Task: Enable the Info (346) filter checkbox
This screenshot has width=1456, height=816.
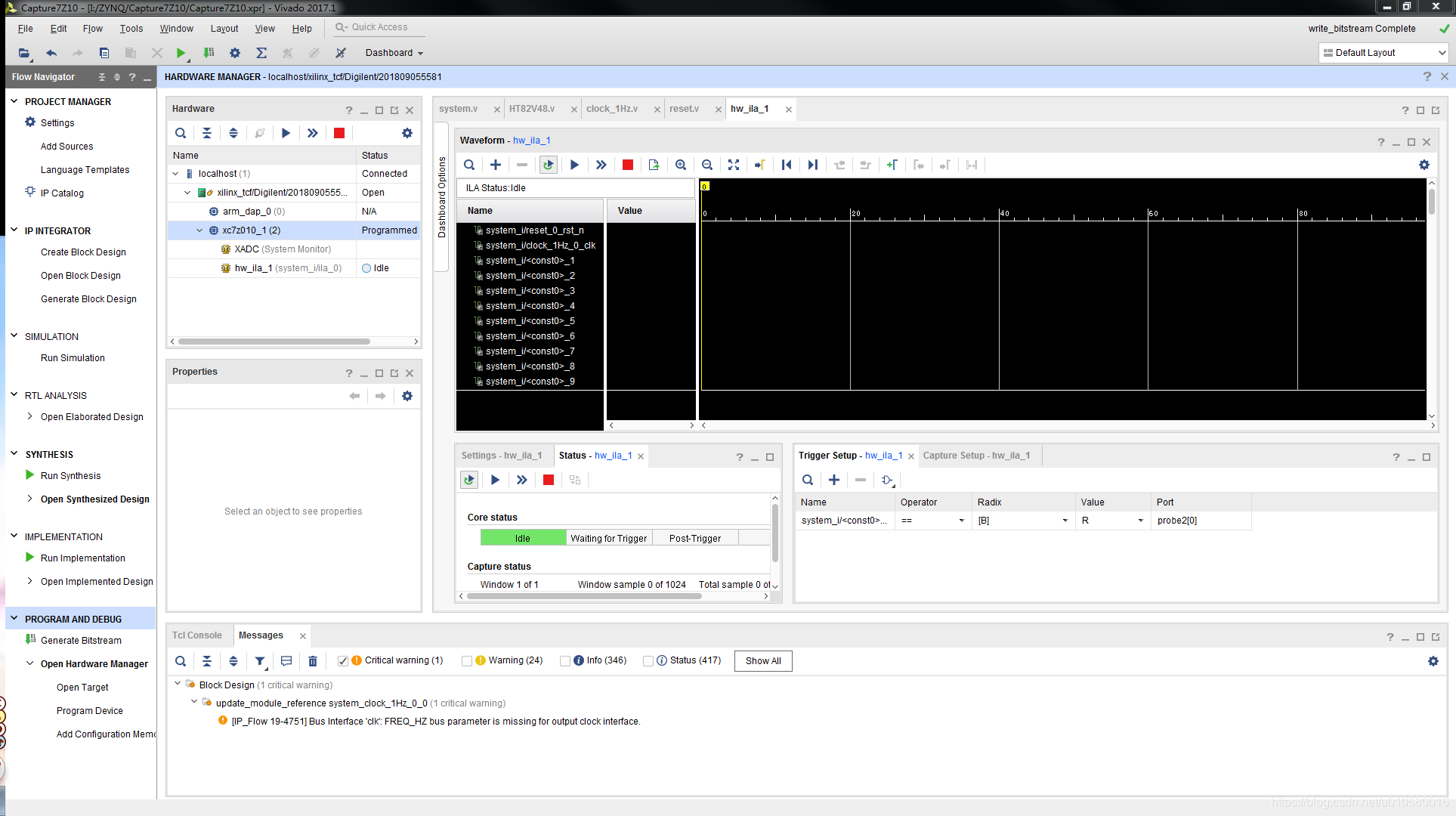Action: (565, 661)
